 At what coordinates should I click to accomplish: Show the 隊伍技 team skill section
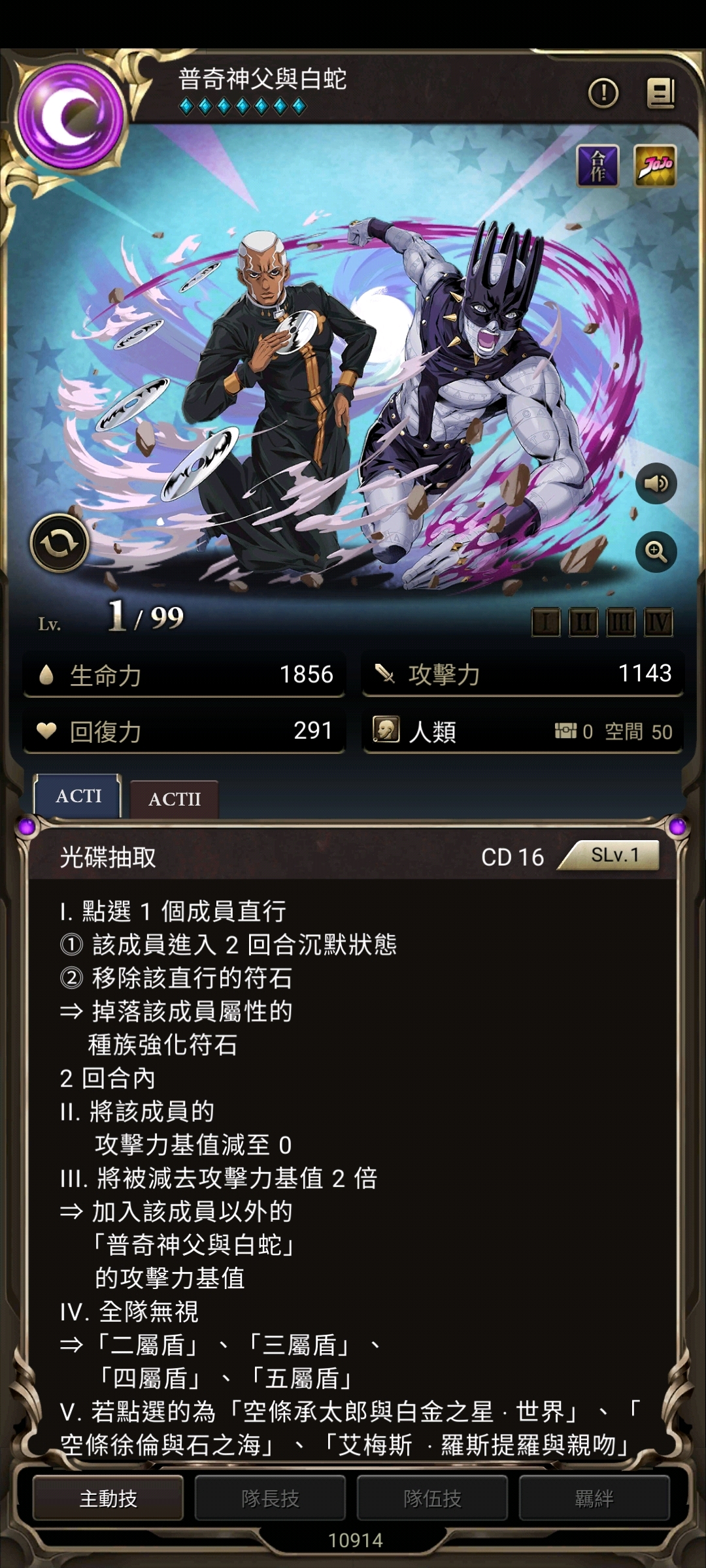(x=432, y=1497)
